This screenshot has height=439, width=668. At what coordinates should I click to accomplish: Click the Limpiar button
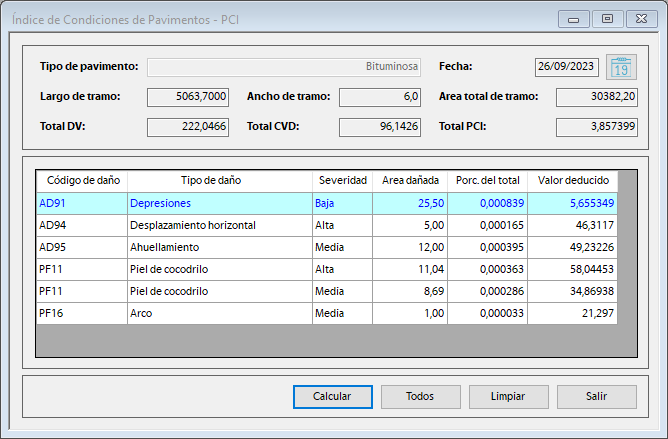pyautogui.click(x=508, y=396)
